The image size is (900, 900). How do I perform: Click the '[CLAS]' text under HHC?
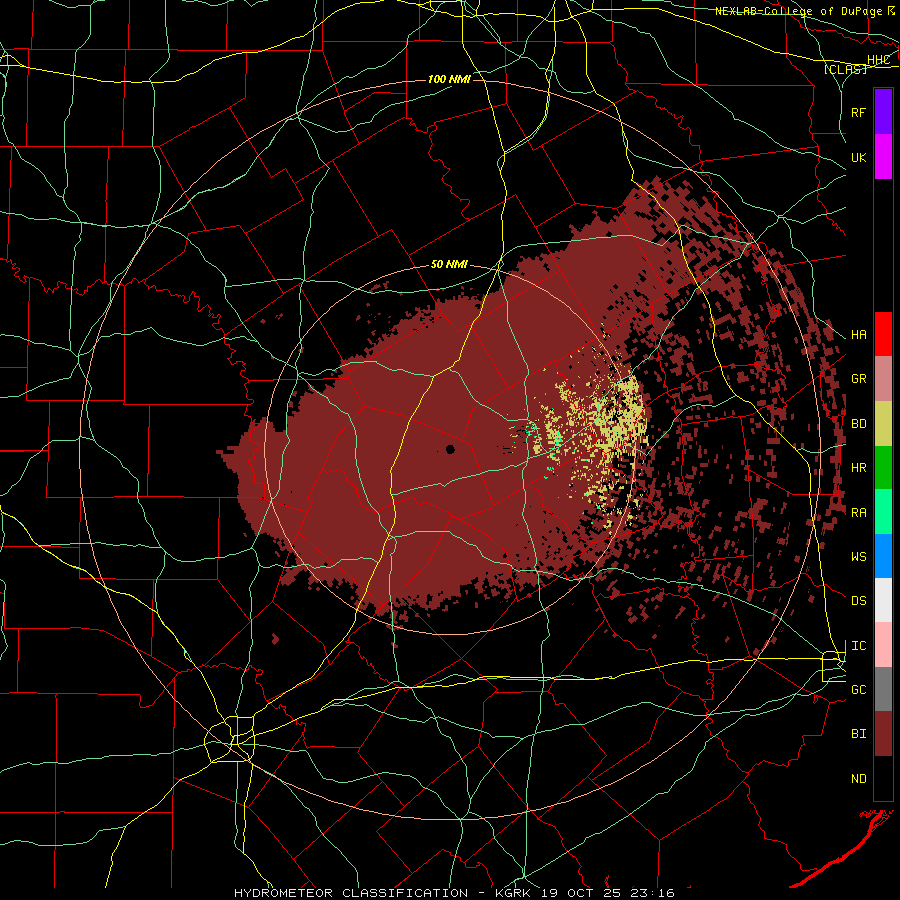coord(845,69)
